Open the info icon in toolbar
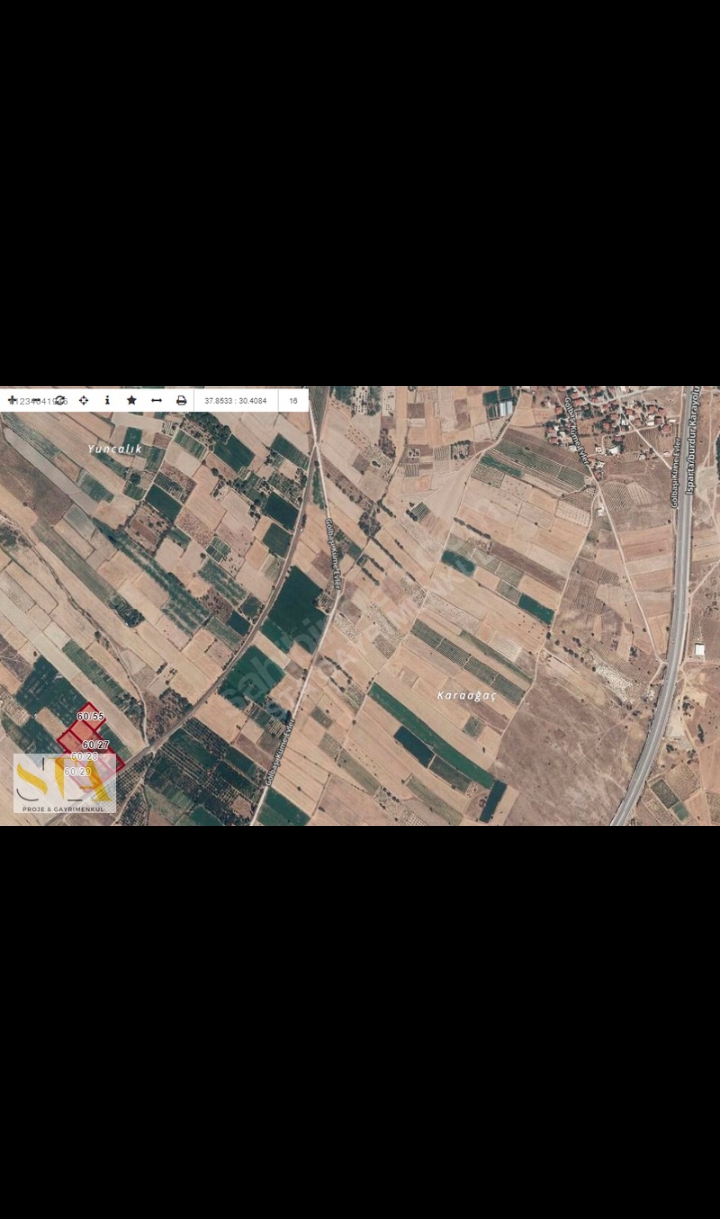 click(x=107, y=400)
